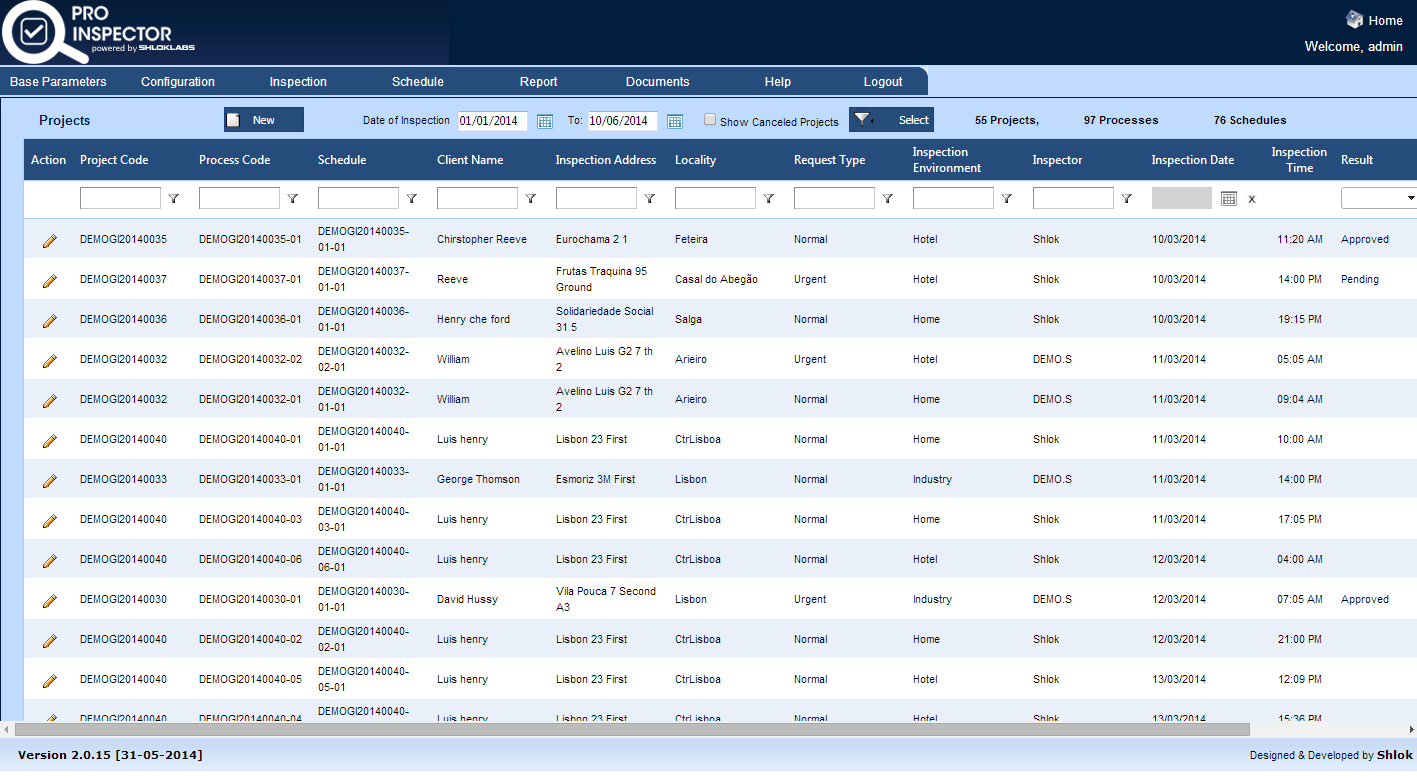Open Help menu
The width and height of the screenshot is (1417, 778).
pyautogui.click(x=778, y=82)
